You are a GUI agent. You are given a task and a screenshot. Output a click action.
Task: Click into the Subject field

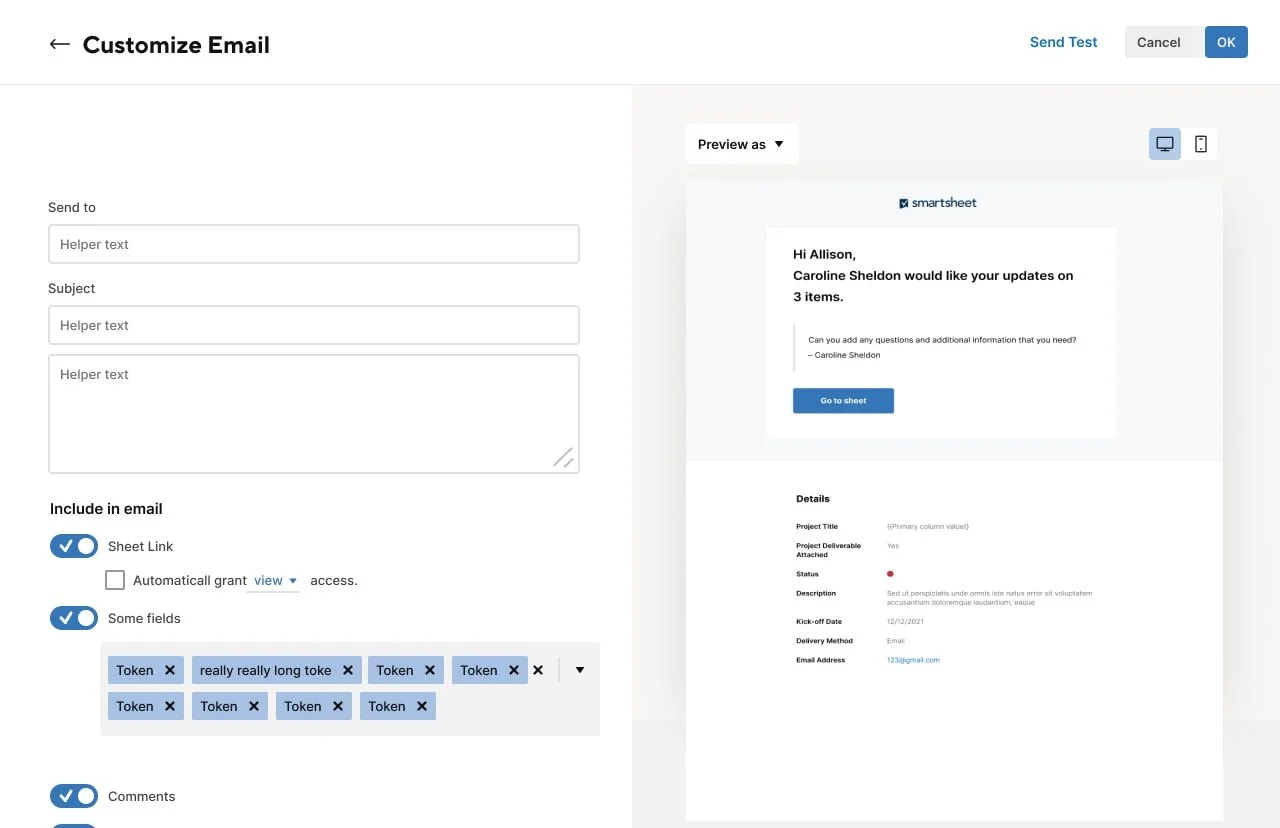[314, 325]
